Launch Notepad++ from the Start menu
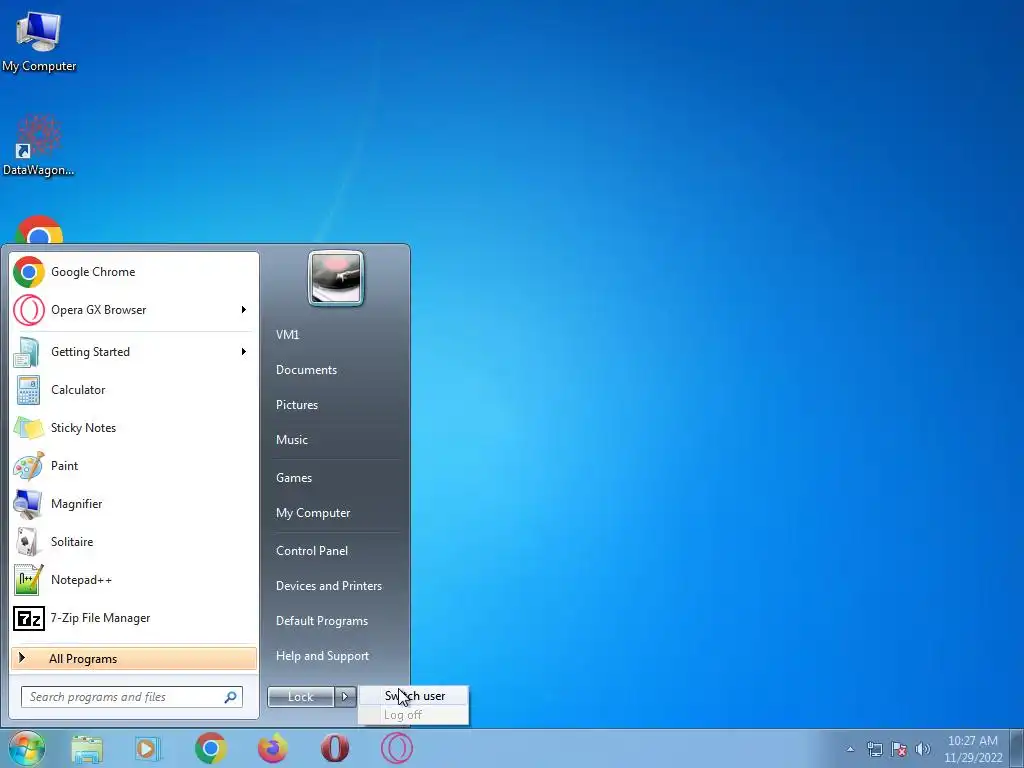1024x768 pixels. [133, 580]
